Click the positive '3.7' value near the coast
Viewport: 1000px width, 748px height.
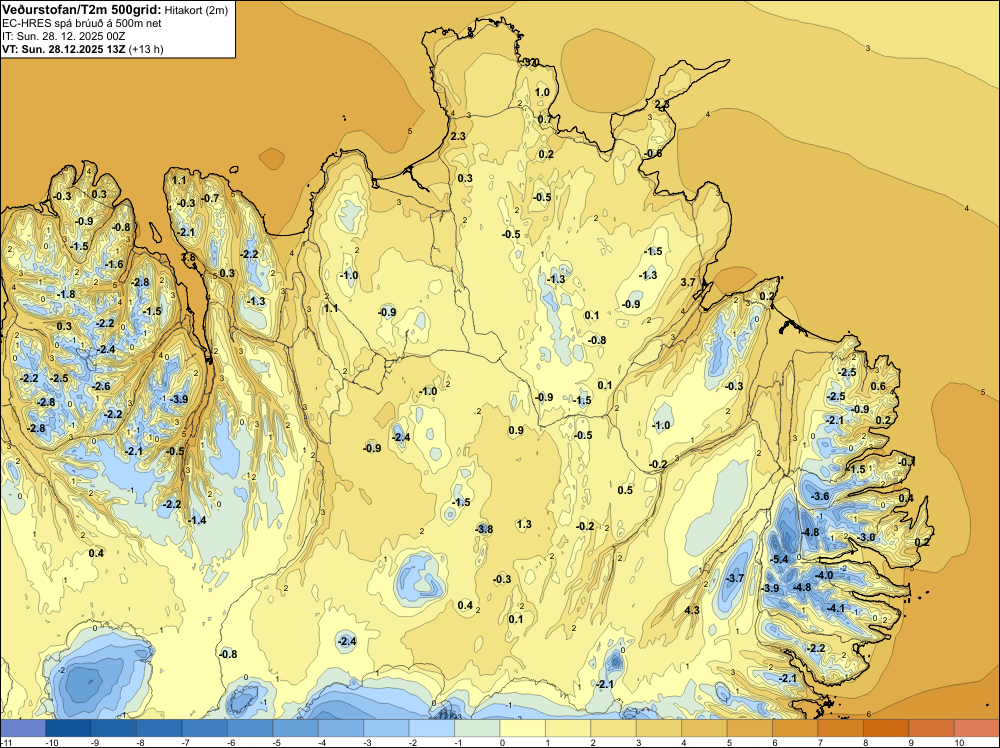688,282
